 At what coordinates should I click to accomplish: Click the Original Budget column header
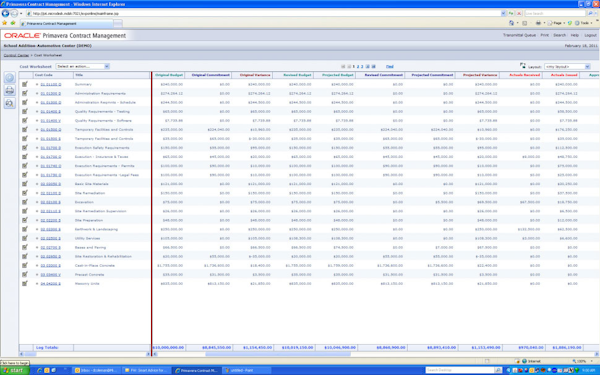coord(169,75)
